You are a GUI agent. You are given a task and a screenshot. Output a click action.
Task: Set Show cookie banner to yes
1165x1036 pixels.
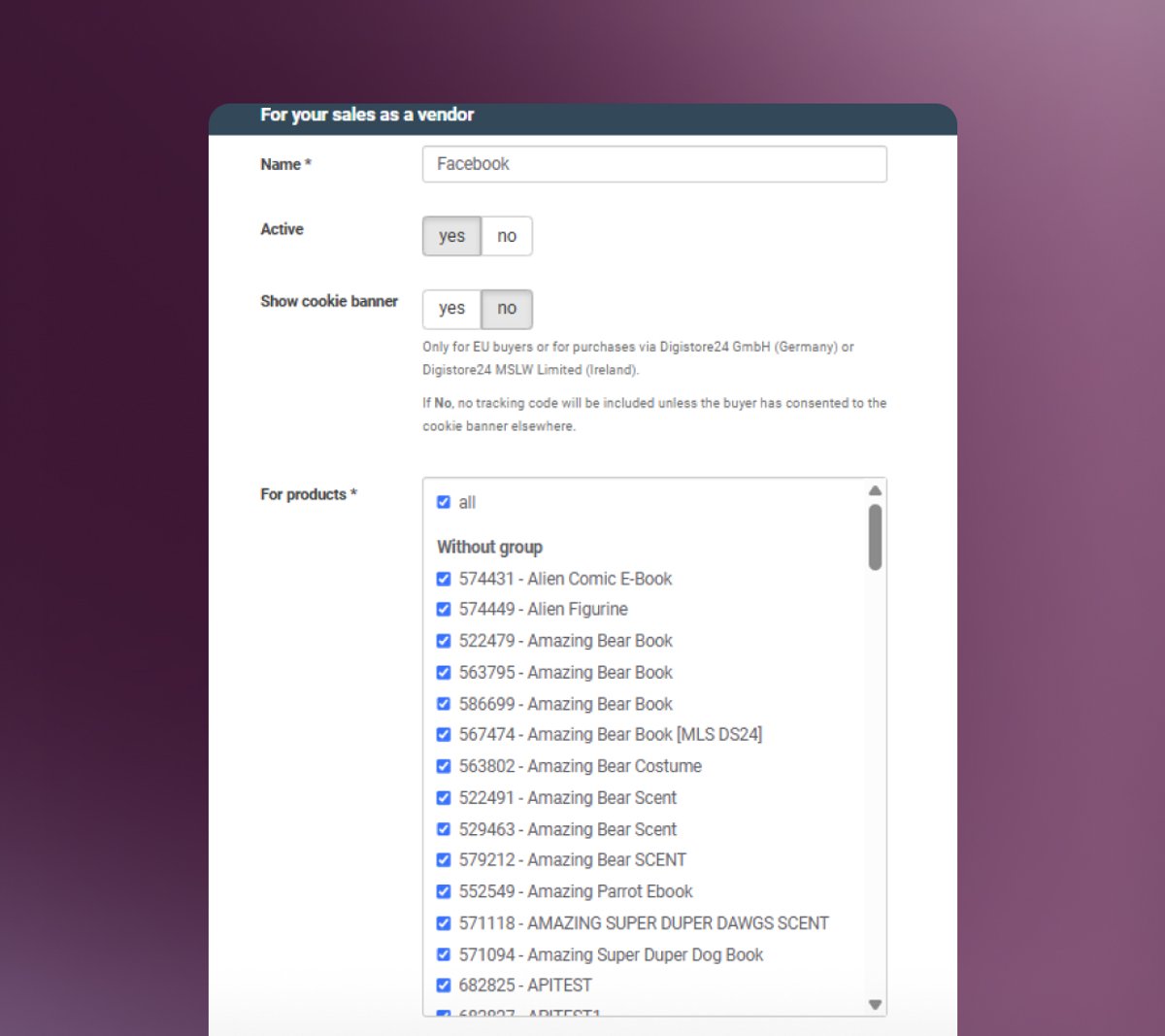point(451,308)
